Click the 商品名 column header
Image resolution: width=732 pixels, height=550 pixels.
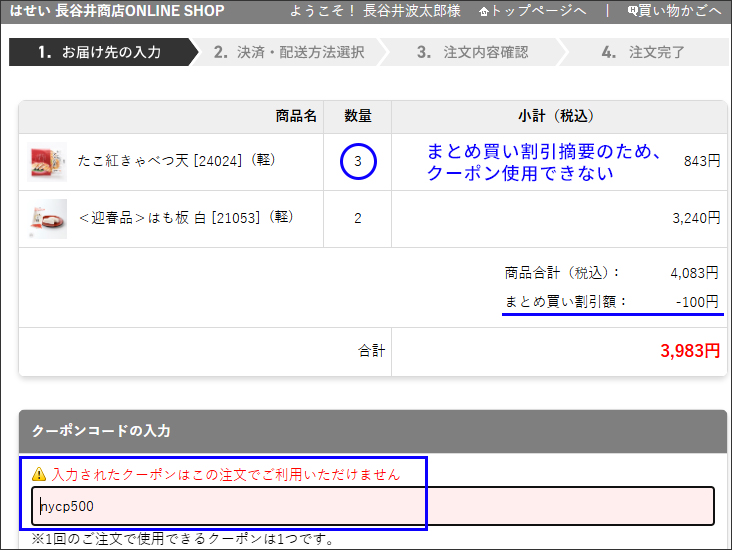click(x=296, y=116)
